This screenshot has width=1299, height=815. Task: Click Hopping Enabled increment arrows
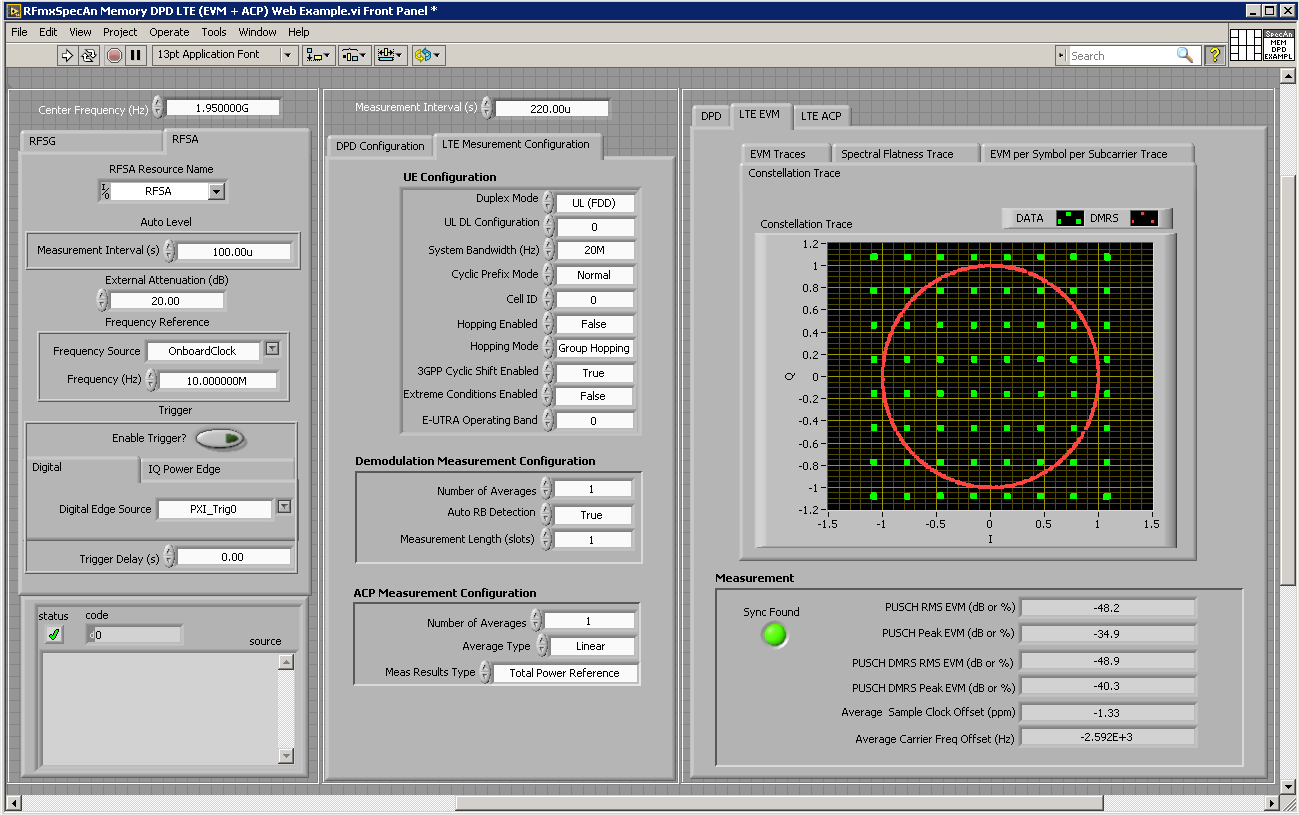[x=548, y=324]
